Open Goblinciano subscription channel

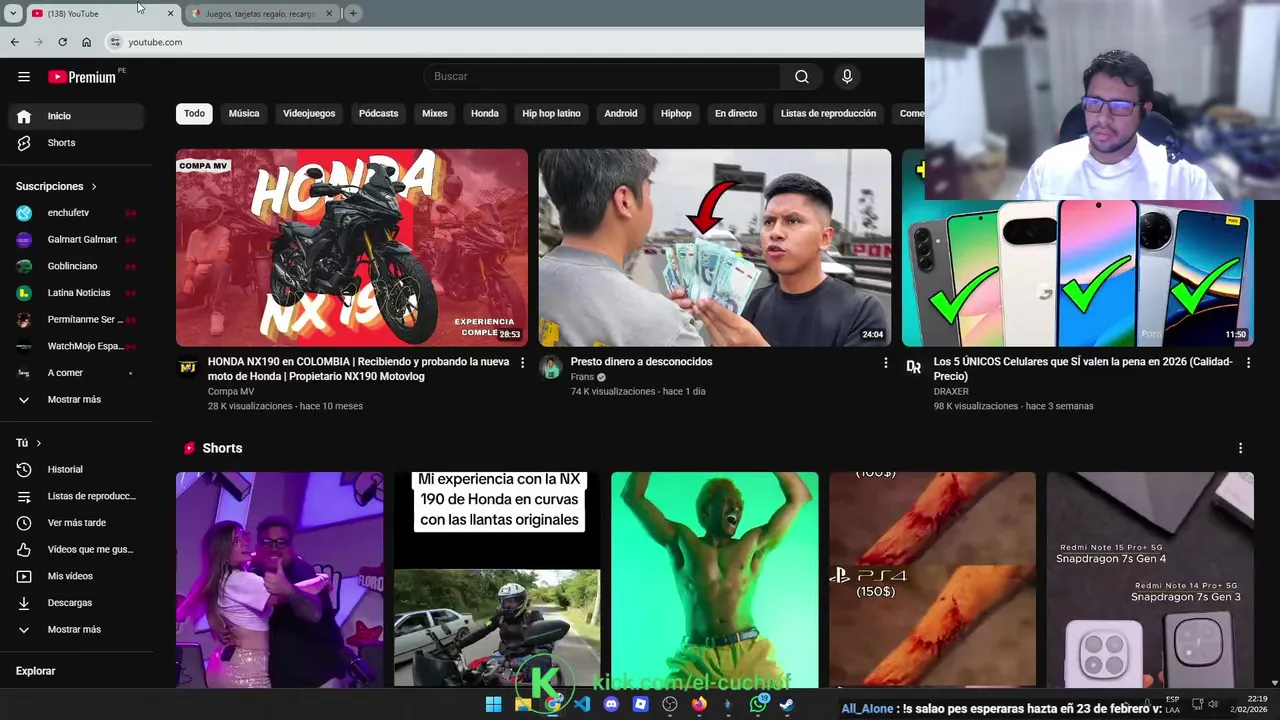(x=76, y=267)
